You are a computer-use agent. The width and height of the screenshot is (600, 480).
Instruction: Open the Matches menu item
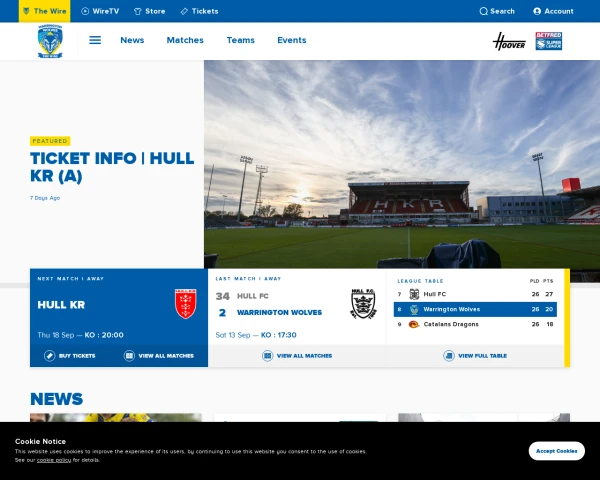185,40
